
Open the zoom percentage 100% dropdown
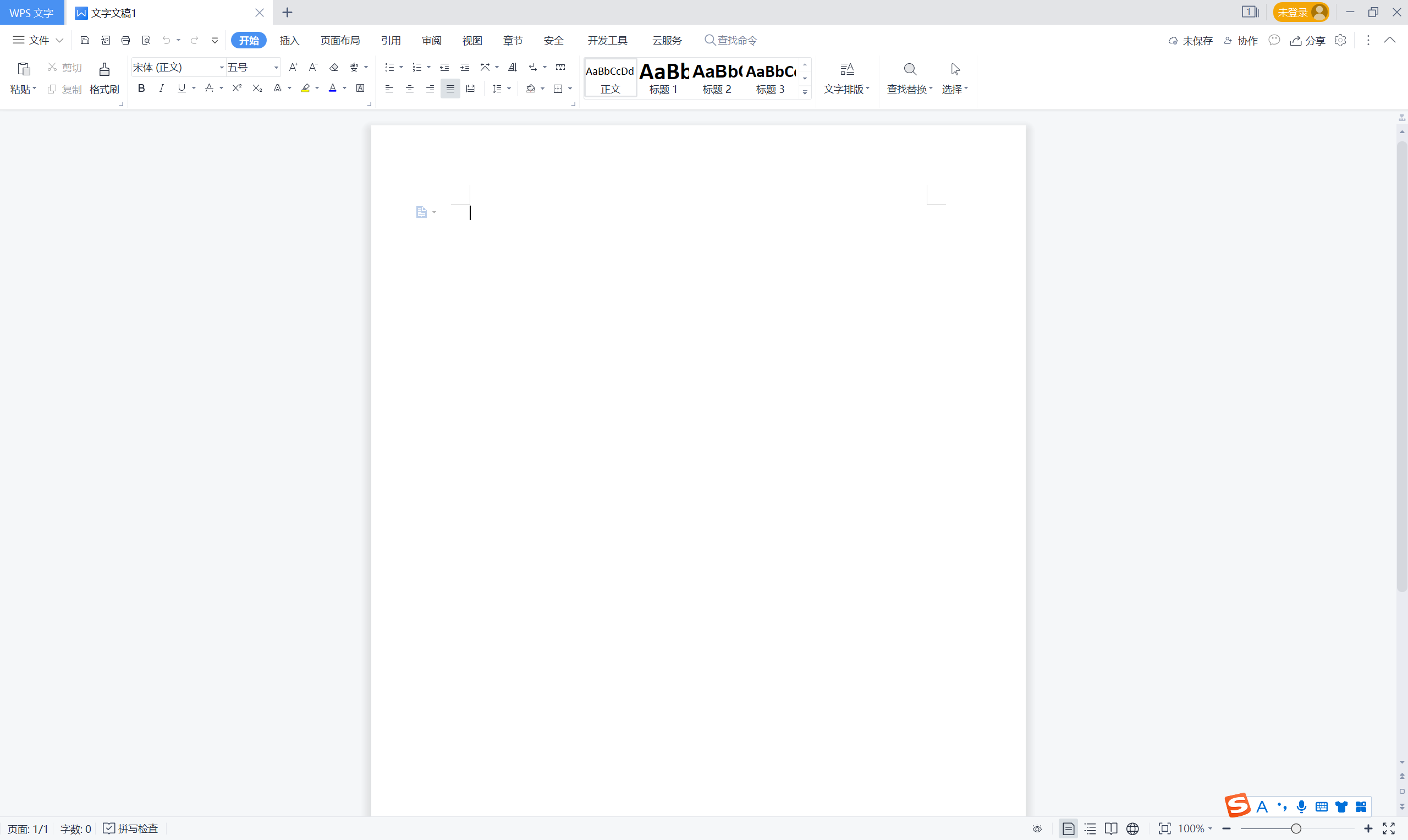click(1195, 828)
